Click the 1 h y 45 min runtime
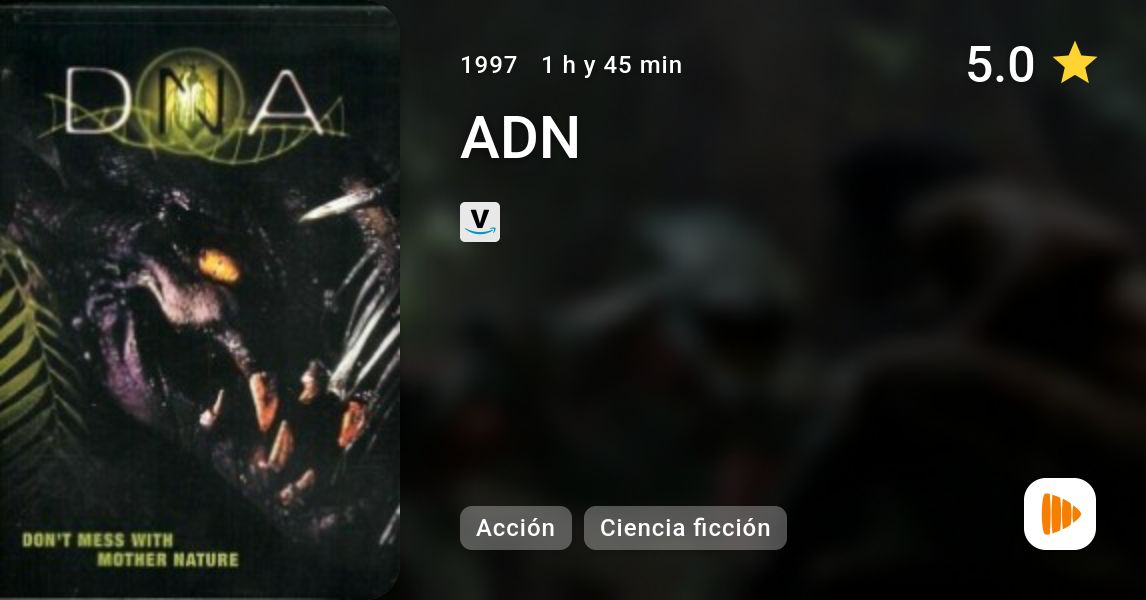The height and width of the screenshot is (600, 1146). click(612, 65)
